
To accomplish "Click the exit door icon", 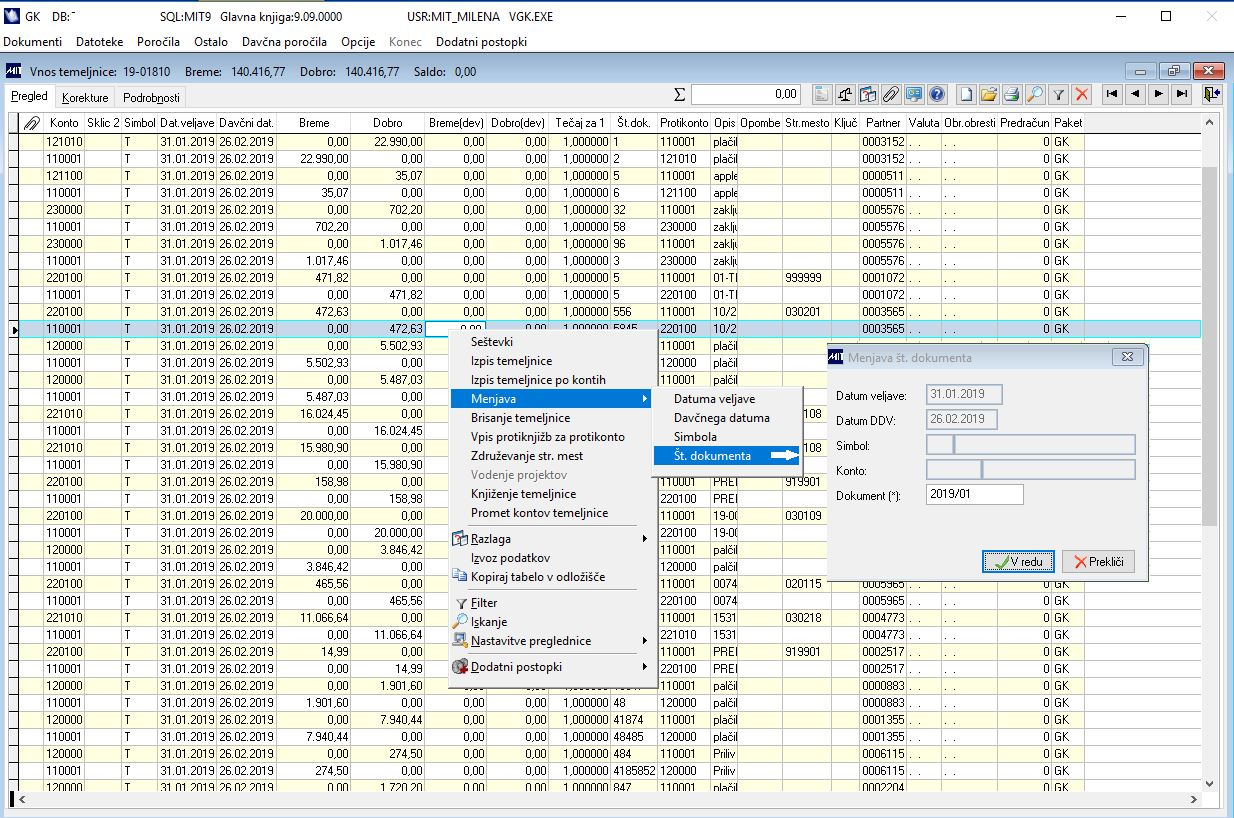I will point(1212,94).
